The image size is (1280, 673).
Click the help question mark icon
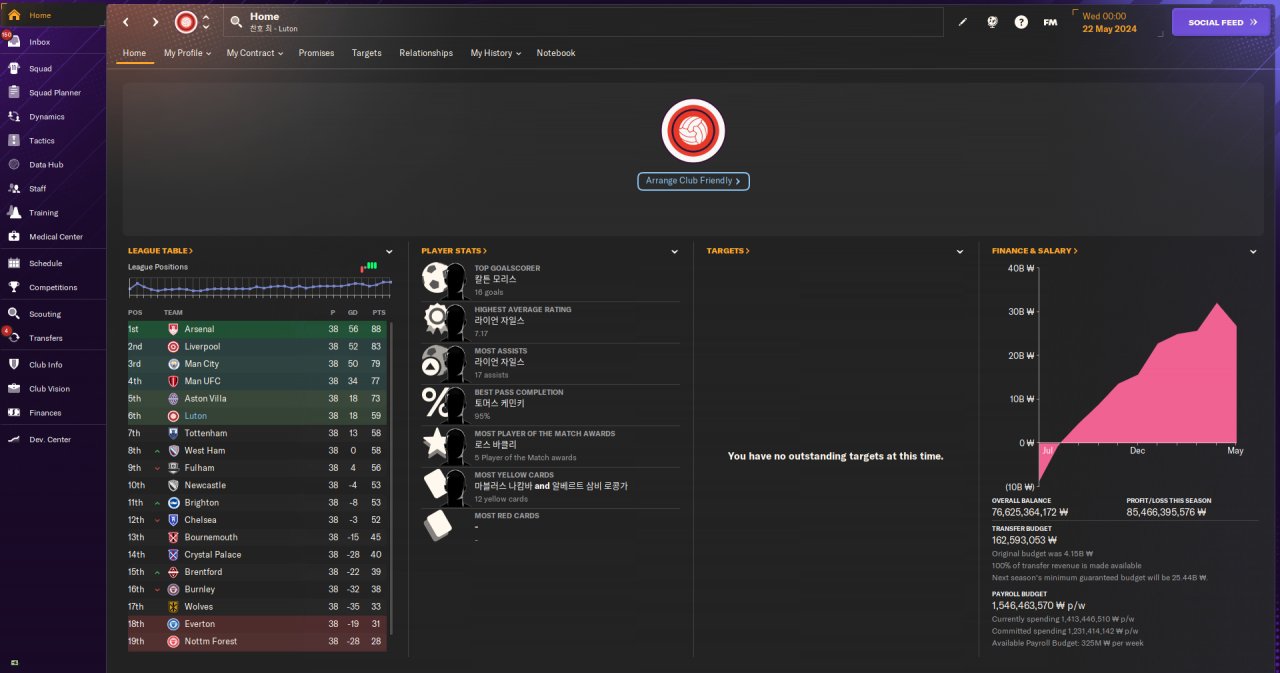point(1021,22)
